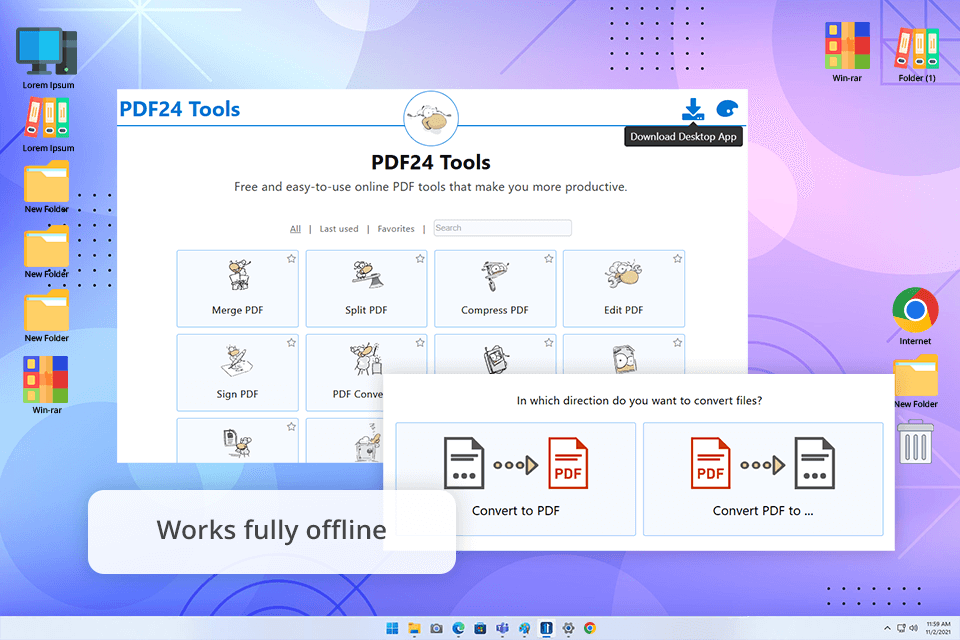This screenshot has width=960, height=640.
Task: Select the Win-rar icon below New Folder icons
Action: (47, 385)
